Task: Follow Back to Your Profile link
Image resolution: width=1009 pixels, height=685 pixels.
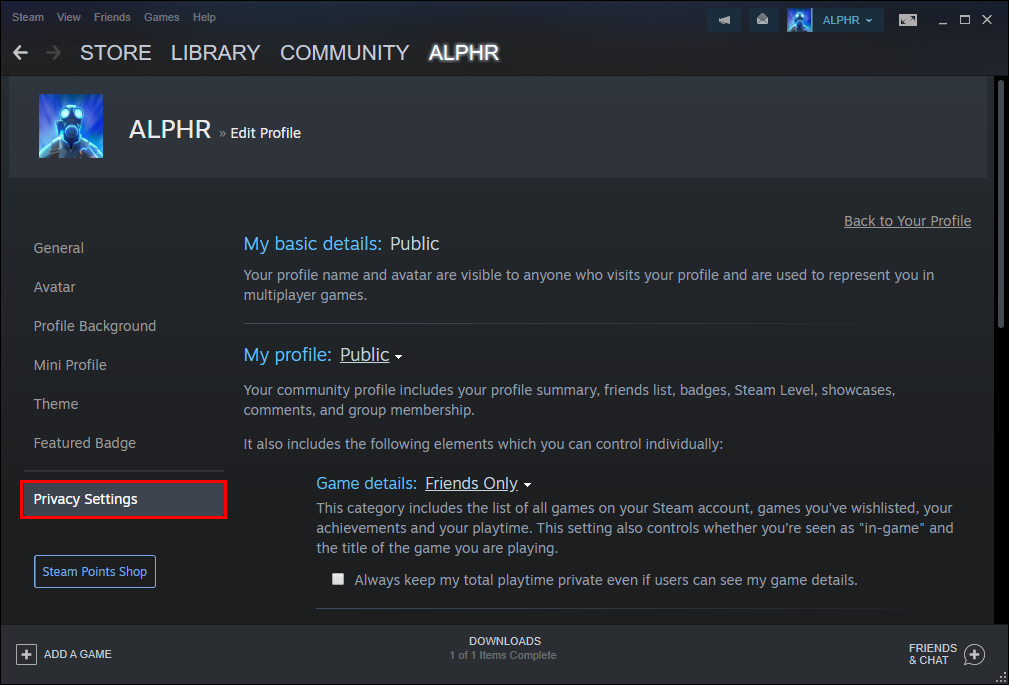Action: pyautogui.click(x=907, y=221)
